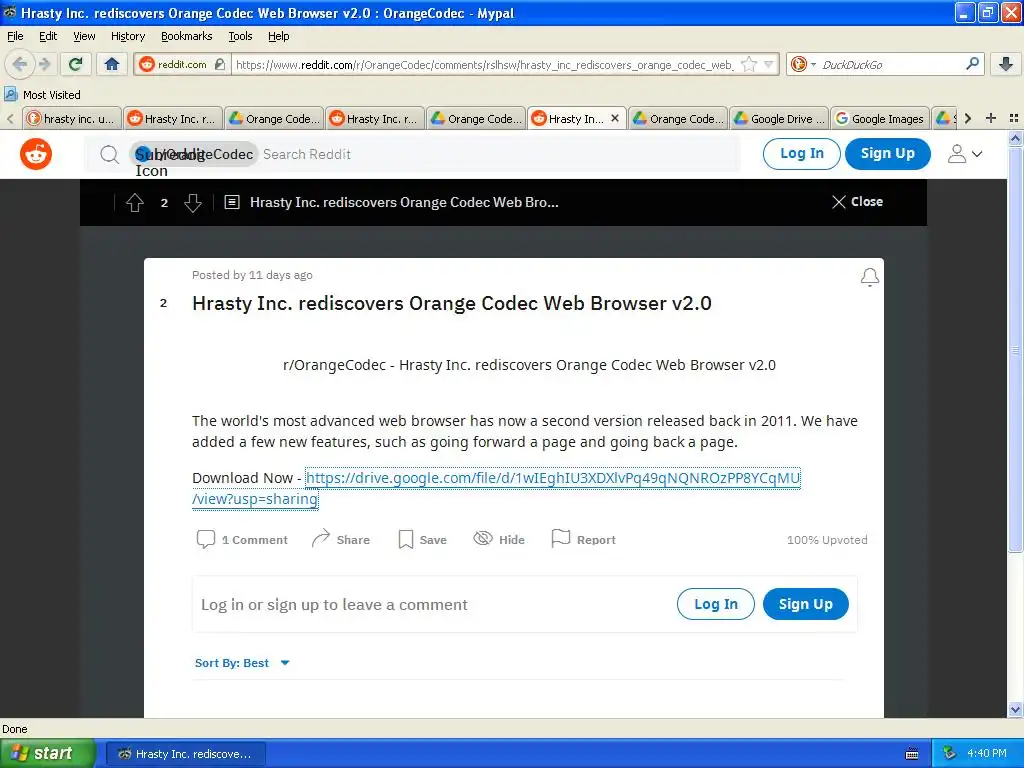Screen dimensions: 1024x768
Task: Open the downloads arrow in the toolbar
Action: tap(1006, 64)
